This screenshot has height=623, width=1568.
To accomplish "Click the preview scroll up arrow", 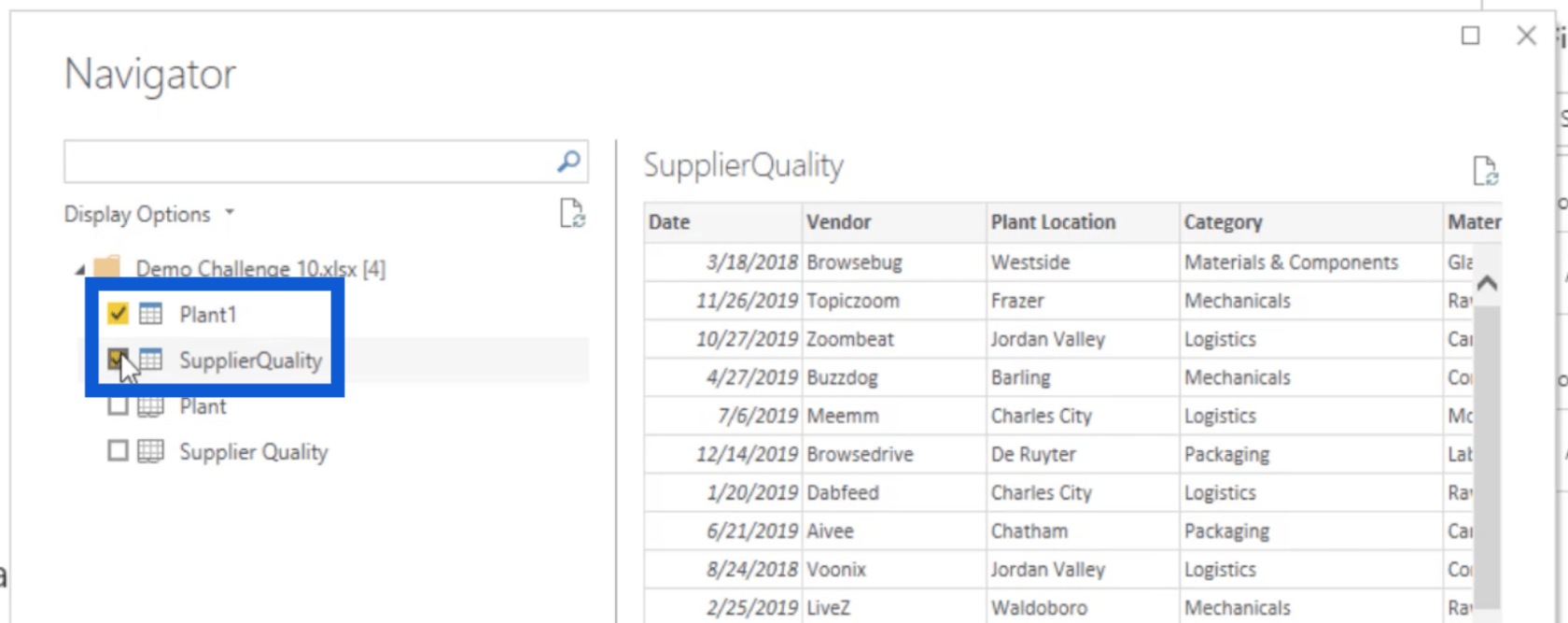I will pyautogui.click(x=1487, y=282).
